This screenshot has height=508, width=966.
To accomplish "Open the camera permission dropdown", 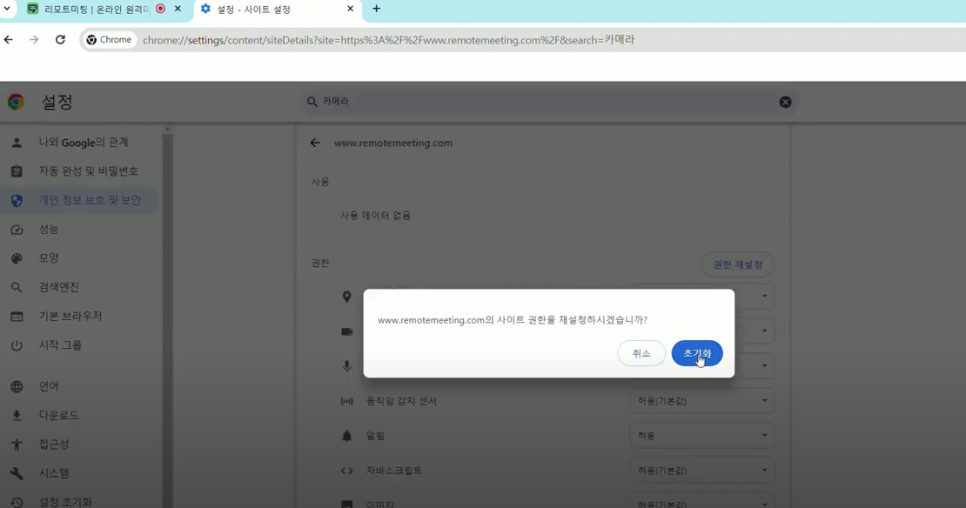I will click(754, 331).
